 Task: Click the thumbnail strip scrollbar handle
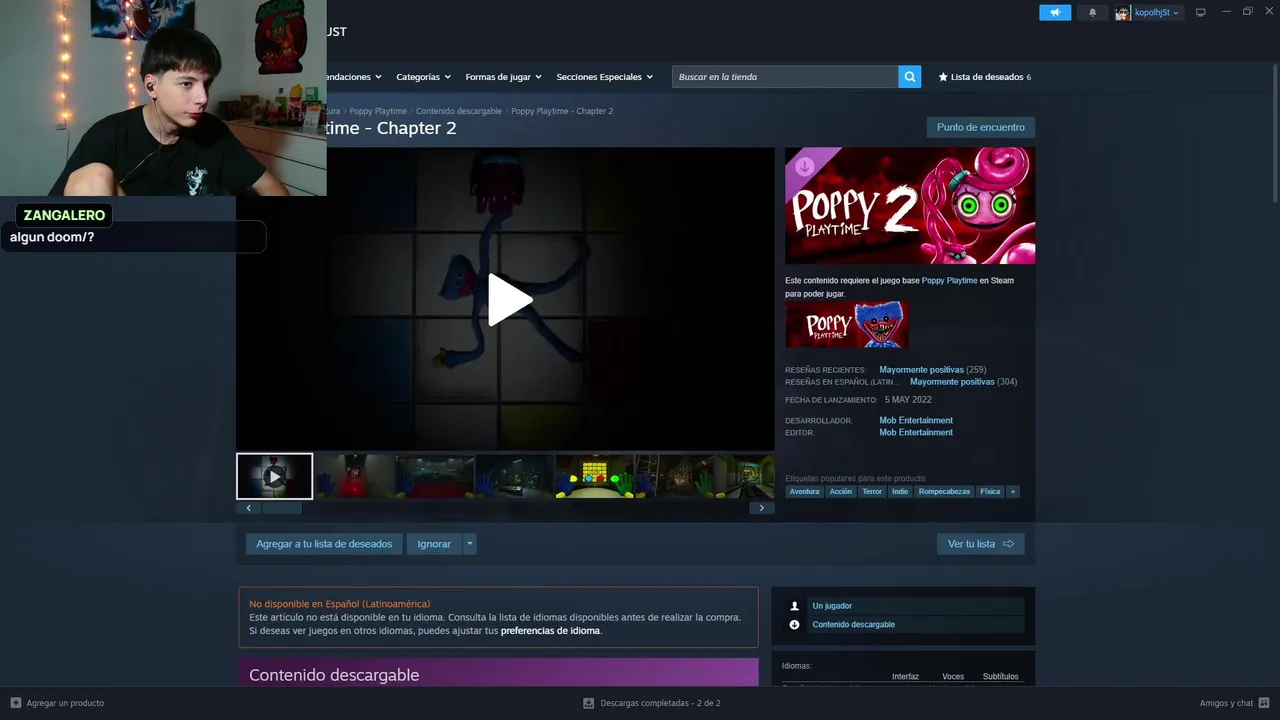click(281, 508)
